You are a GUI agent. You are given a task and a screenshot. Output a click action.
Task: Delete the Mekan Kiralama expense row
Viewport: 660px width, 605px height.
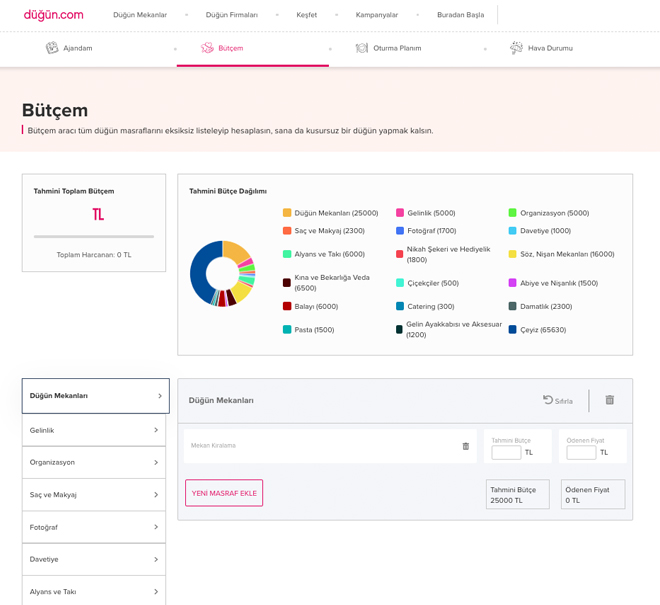[x=465, y=446]
